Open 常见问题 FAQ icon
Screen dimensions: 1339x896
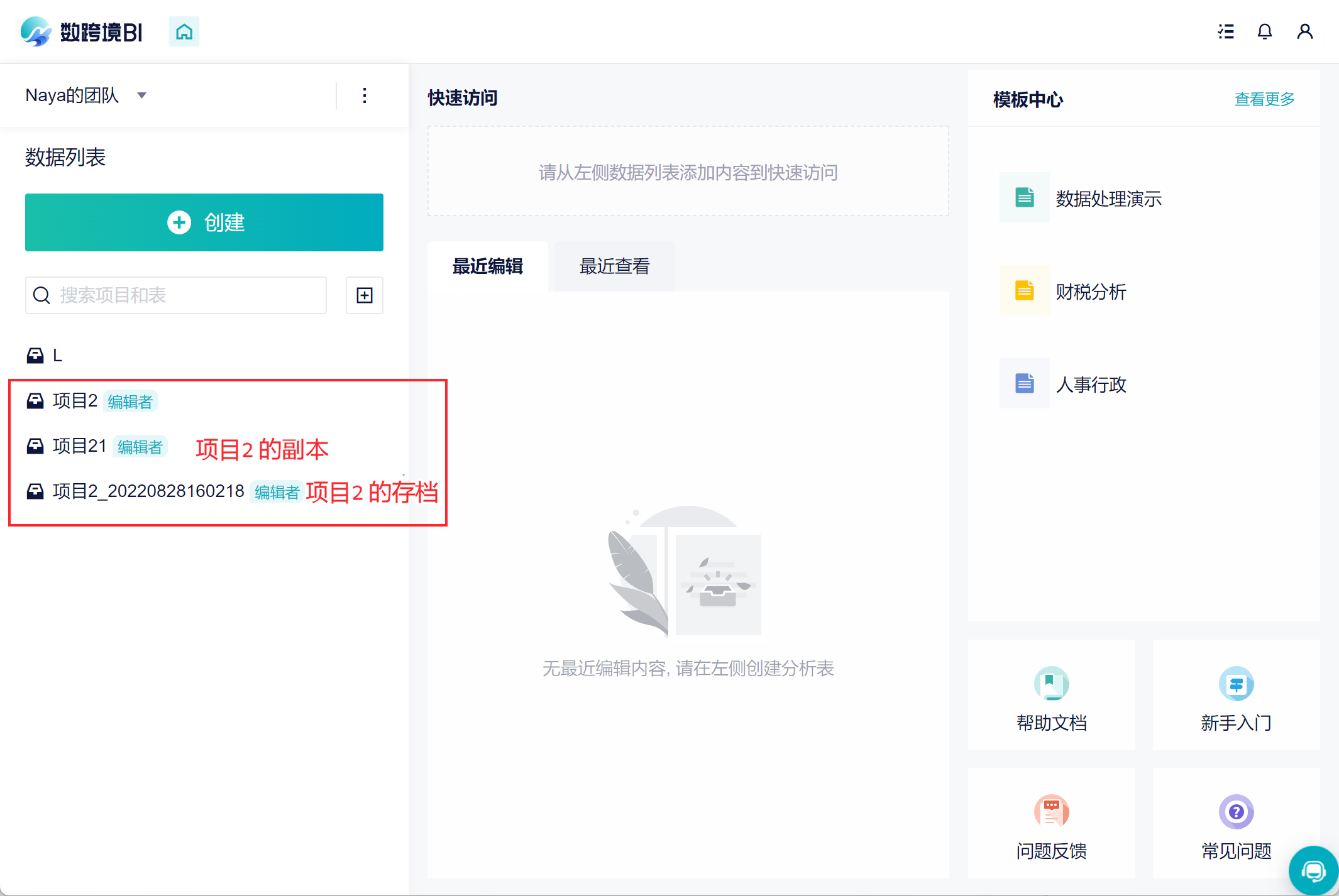(x=1236, y=812)
